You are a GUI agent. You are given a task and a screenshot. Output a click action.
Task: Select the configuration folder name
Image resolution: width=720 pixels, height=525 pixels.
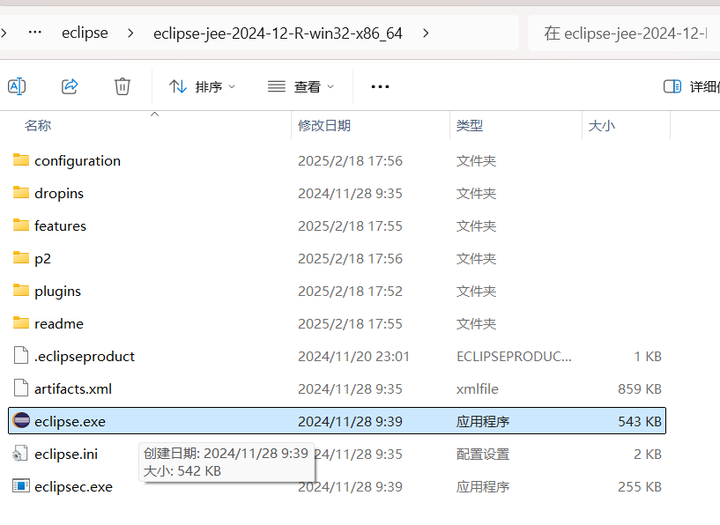pyautogui.click(x=77, y=161)
